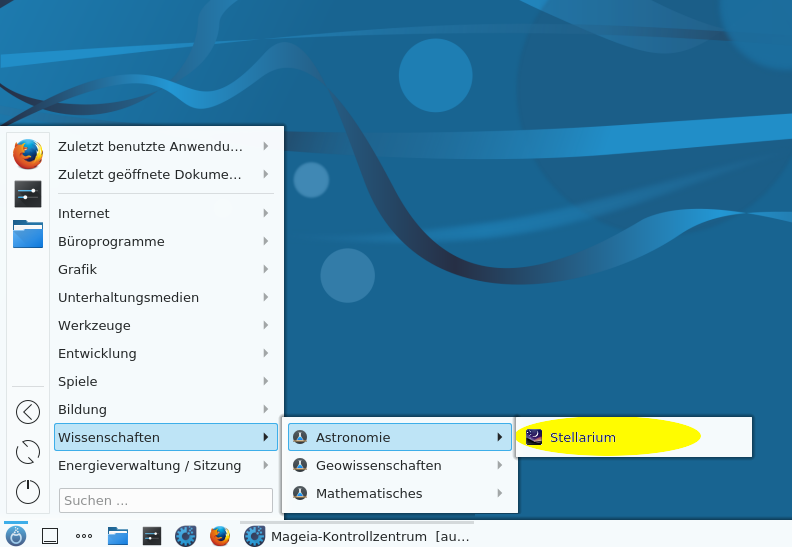This screenshot has height=547, width=792.
Task: Open file manager folder icon in menu sidebar
Action: click(28, 234)
